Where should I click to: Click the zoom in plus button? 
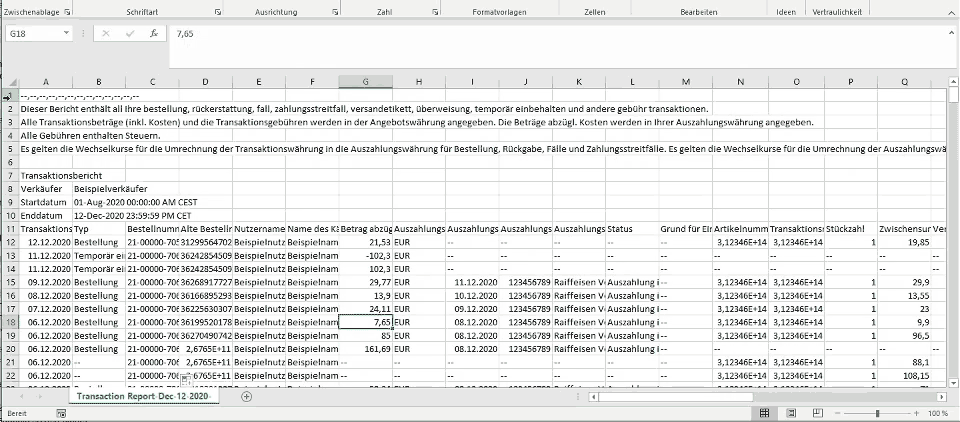click(917, 413)
